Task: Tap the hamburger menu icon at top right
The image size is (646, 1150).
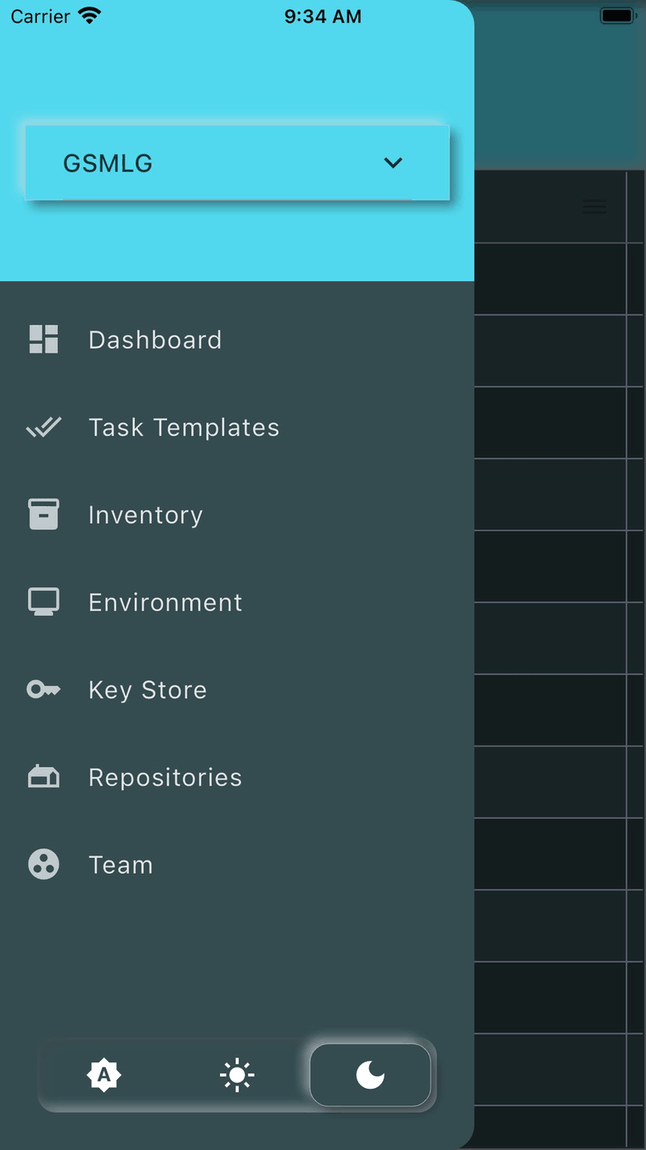Action: 594,206
